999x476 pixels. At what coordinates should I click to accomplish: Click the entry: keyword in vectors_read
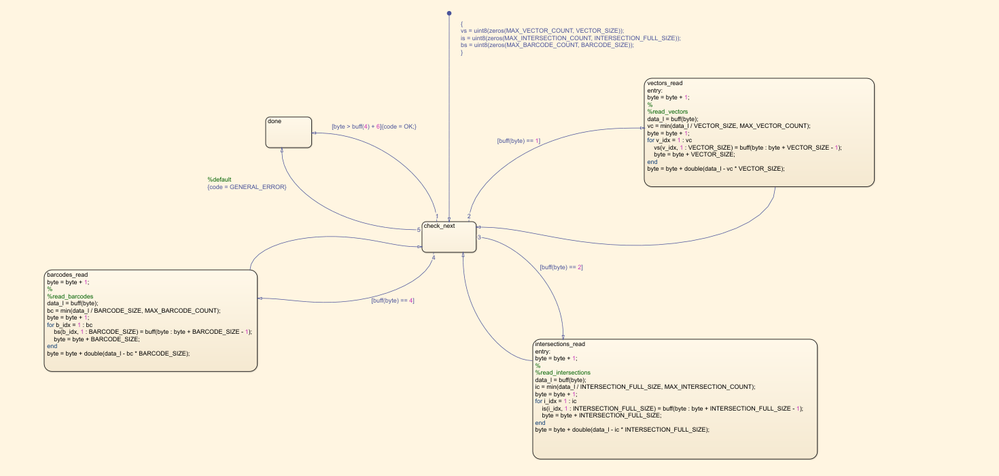click(655, 90)
